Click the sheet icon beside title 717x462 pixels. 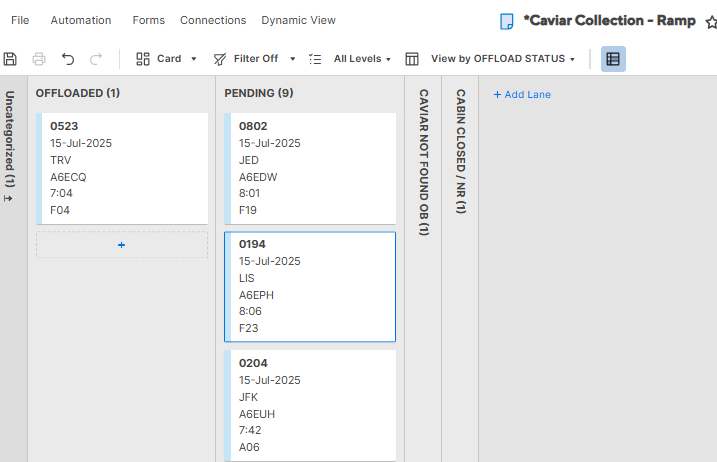507,21
